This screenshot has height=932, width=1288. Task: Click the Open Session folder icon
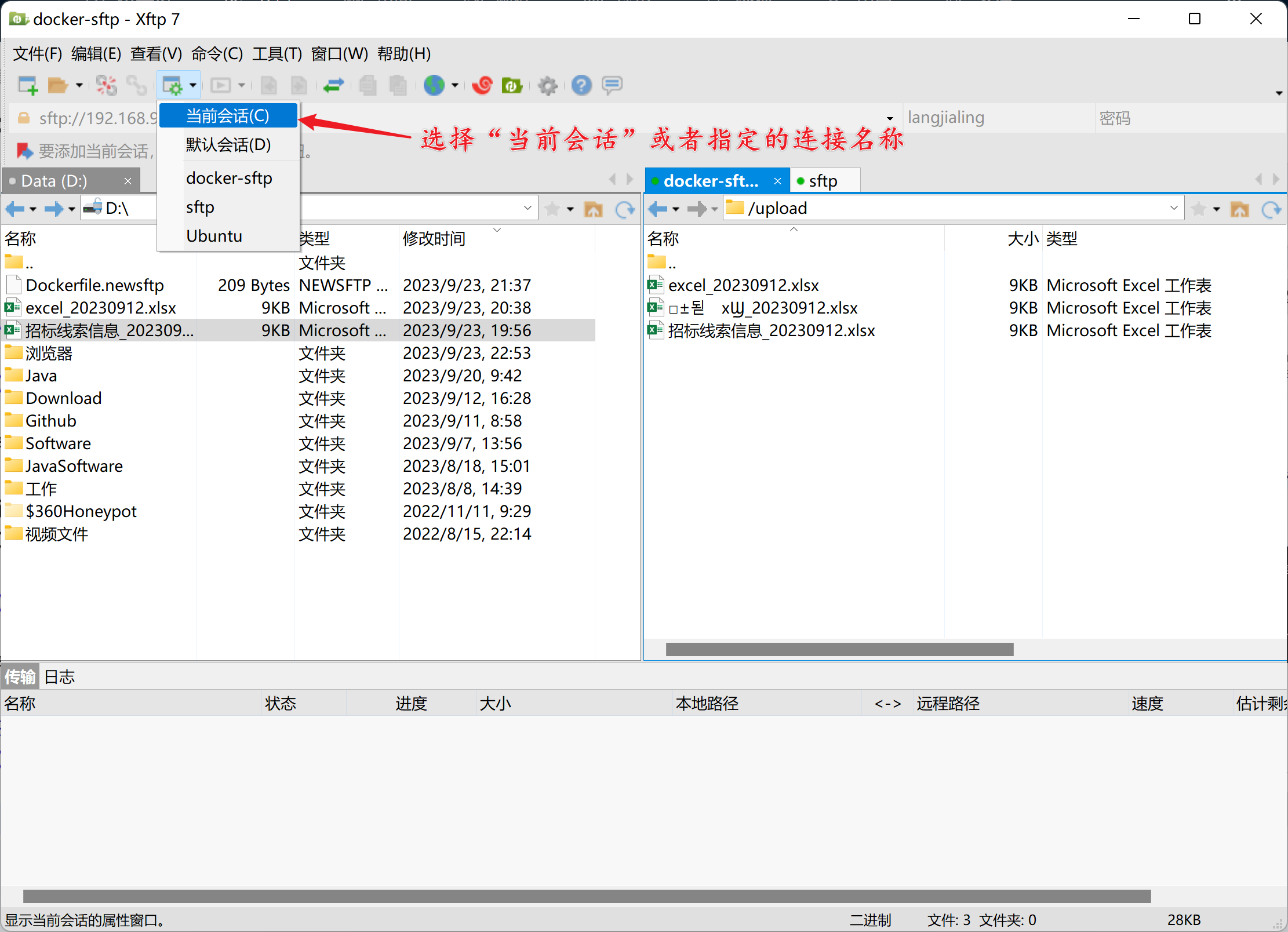[57, 86]
